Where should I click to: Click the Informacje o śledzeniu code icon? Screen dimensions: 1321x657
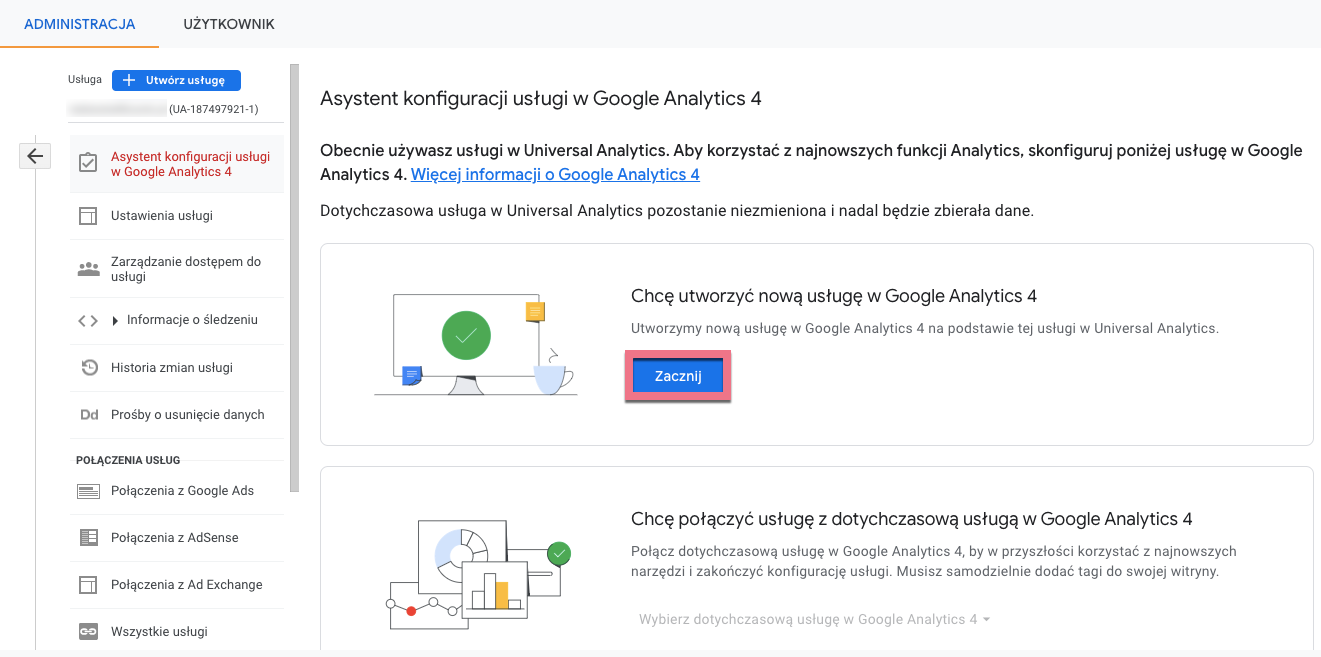(x=88, y=320)
